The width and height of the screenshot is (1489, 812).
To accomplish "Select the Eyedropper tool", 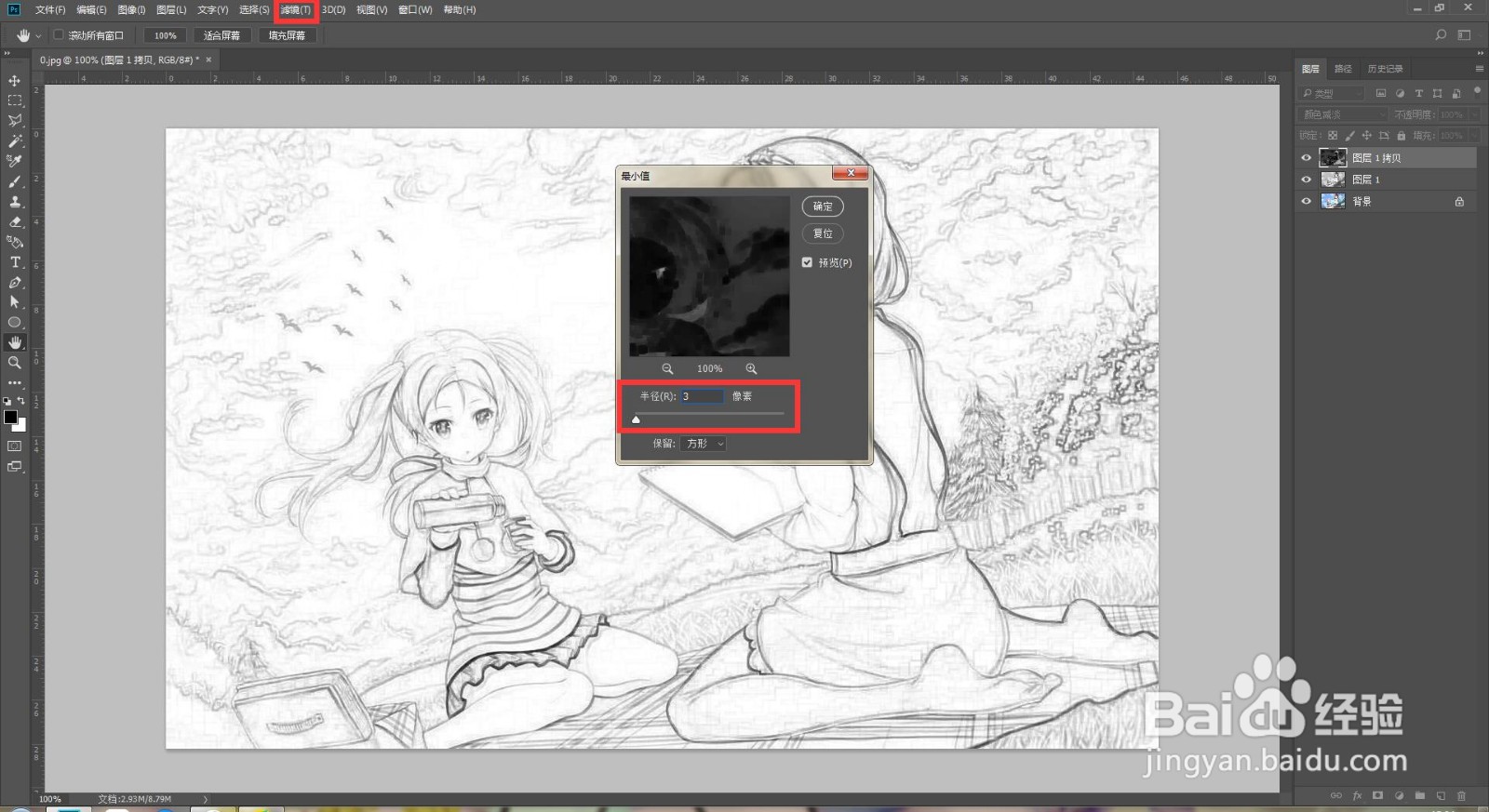I will [15, 161].
